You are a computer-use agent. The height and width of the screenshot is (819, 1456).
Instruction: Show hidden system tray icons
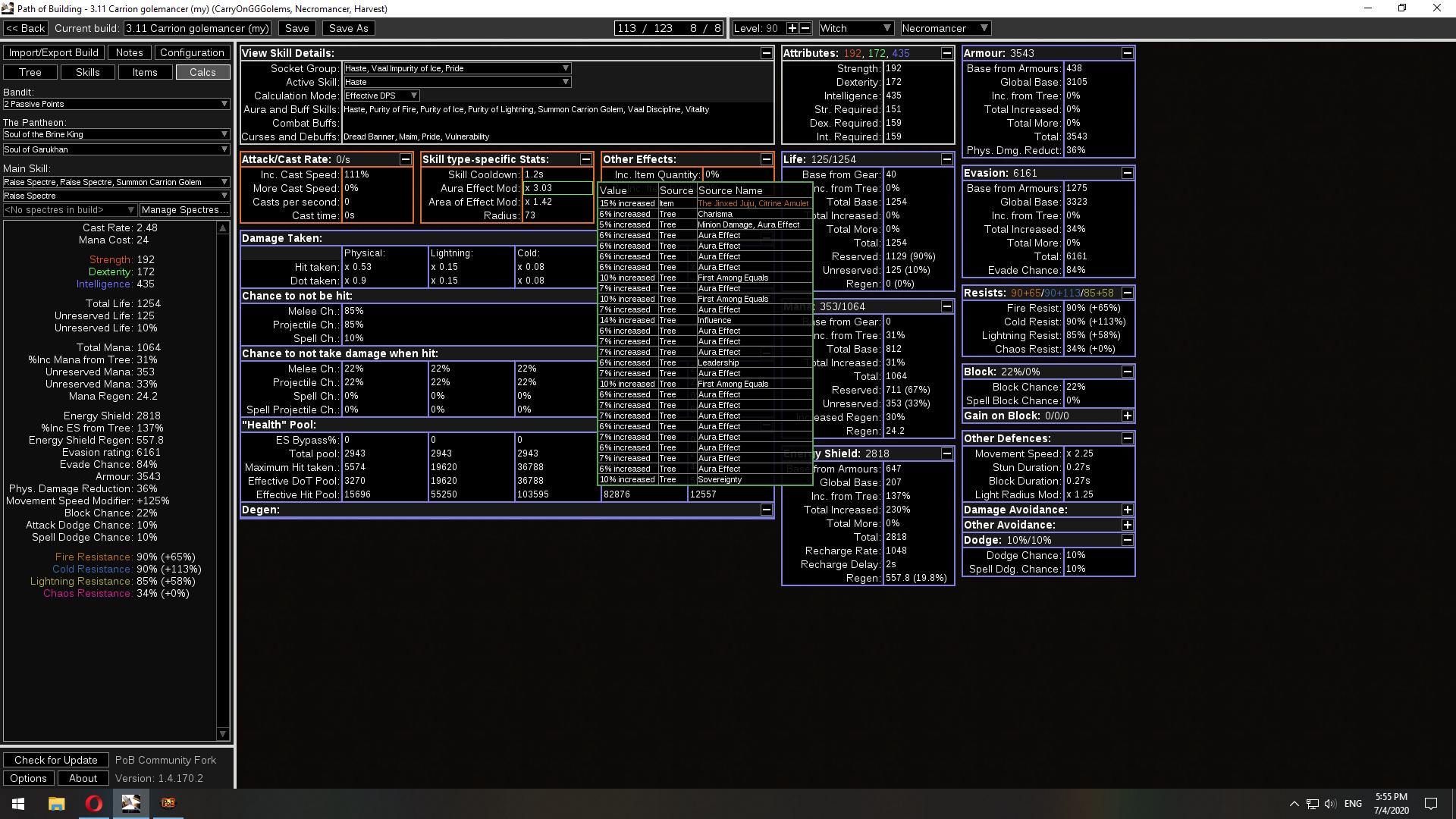pos(1294,804)
